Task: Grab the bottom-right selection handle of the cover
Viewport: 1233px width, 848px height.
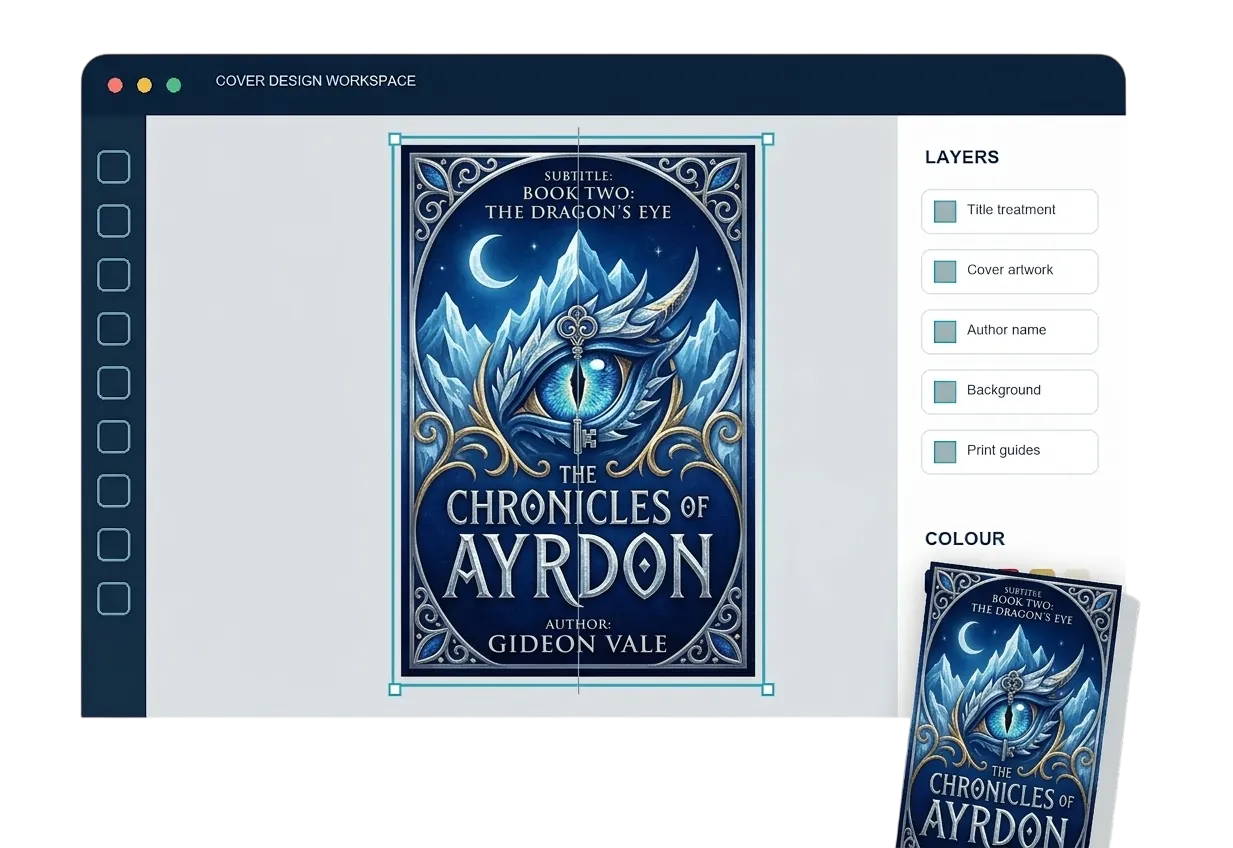Action: point(768,689)
